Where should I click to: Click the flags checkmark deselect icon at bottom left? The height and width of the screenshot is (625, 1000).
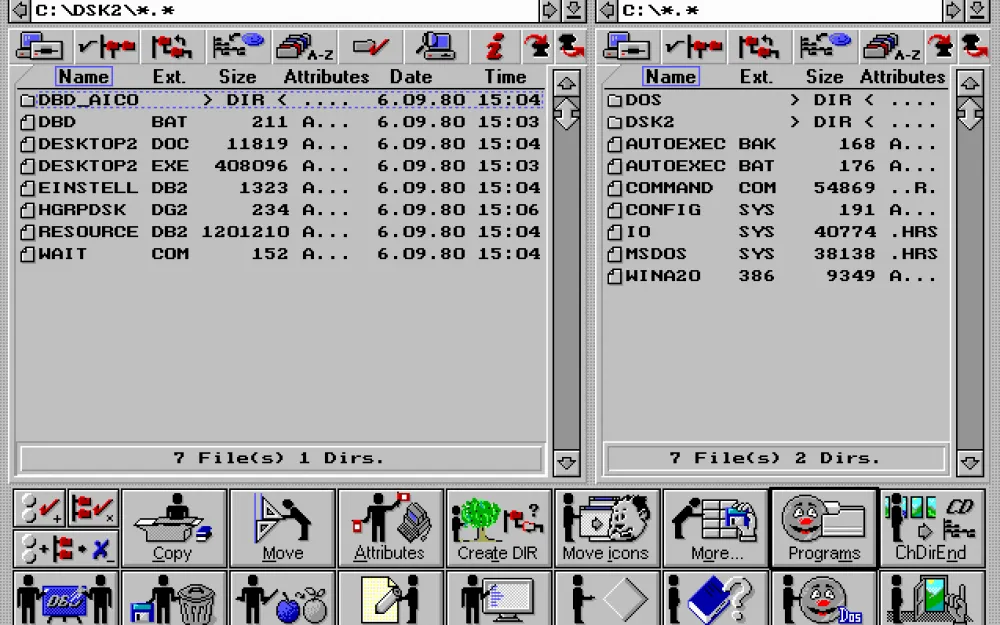point(93,508)
